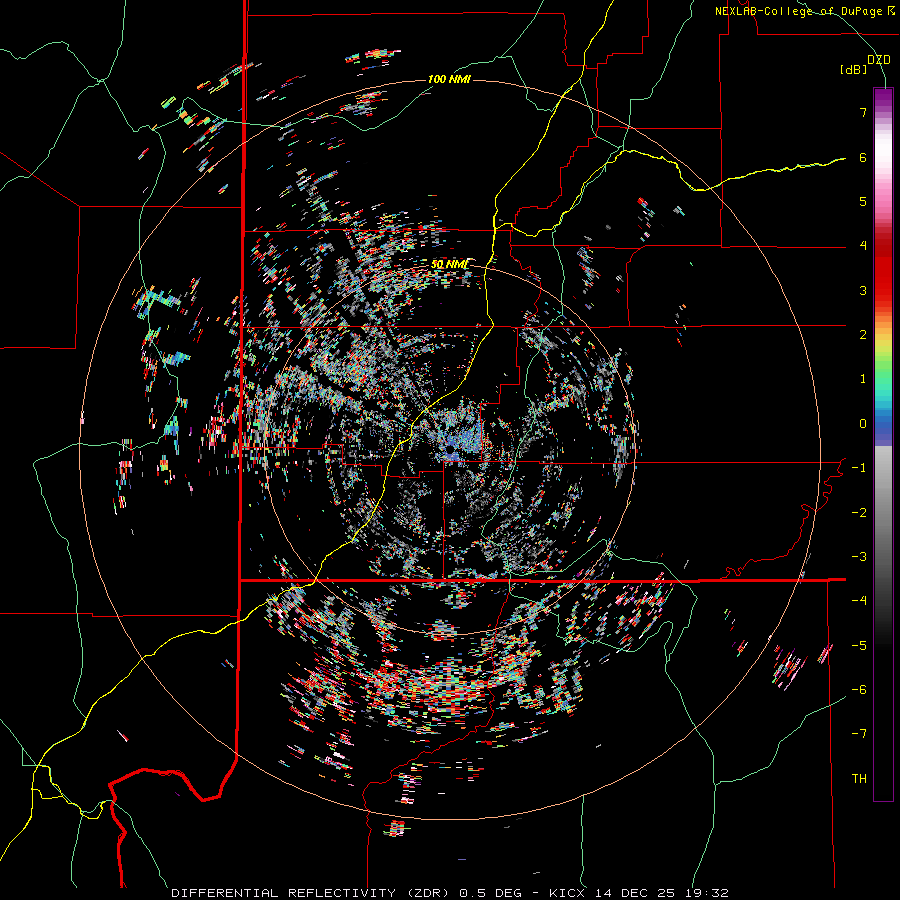Click the NEXLAB-College of DuPage label

799,11
